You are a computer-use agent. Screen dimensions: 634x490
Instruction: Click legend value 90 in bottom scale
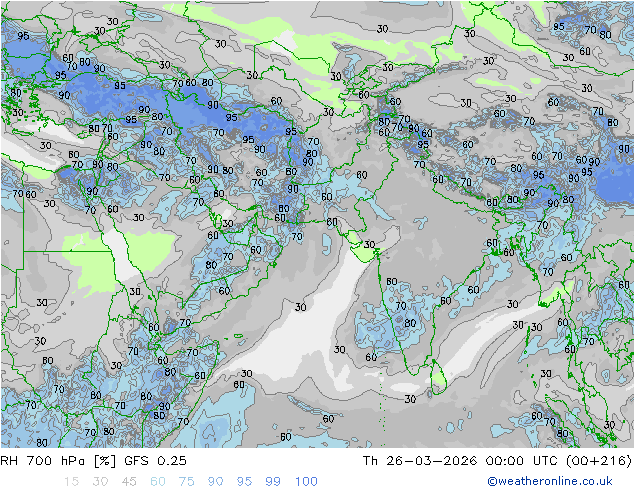point(215,482)
